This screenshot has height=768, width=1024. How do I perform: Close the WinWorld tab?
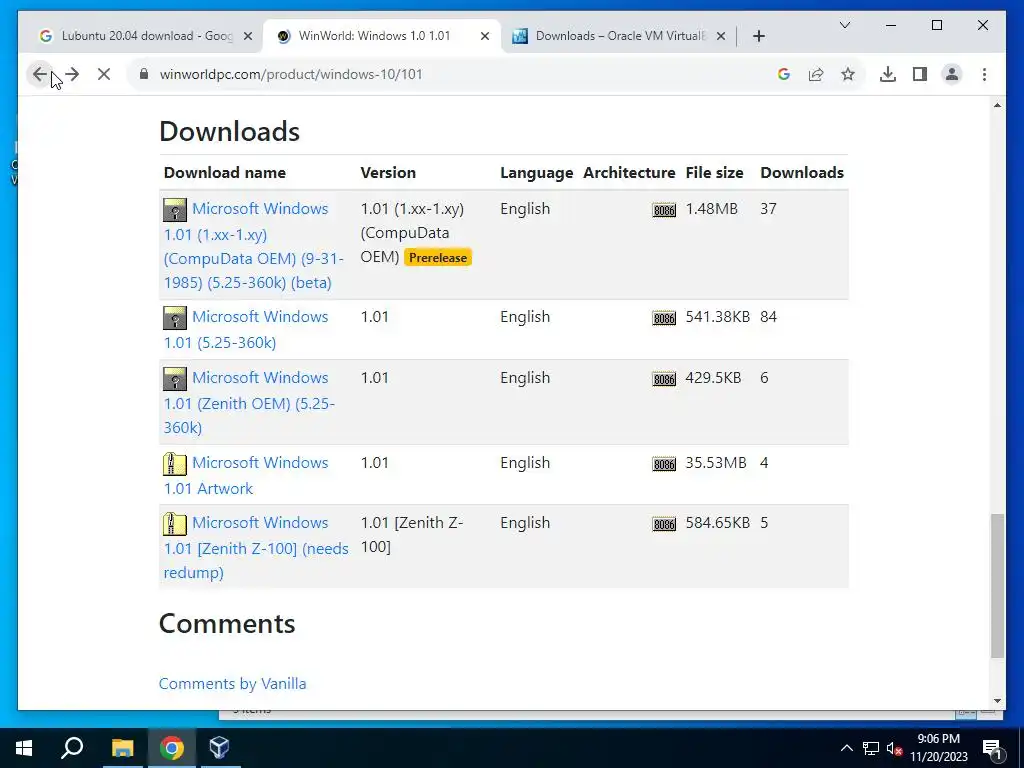[485, 36]
